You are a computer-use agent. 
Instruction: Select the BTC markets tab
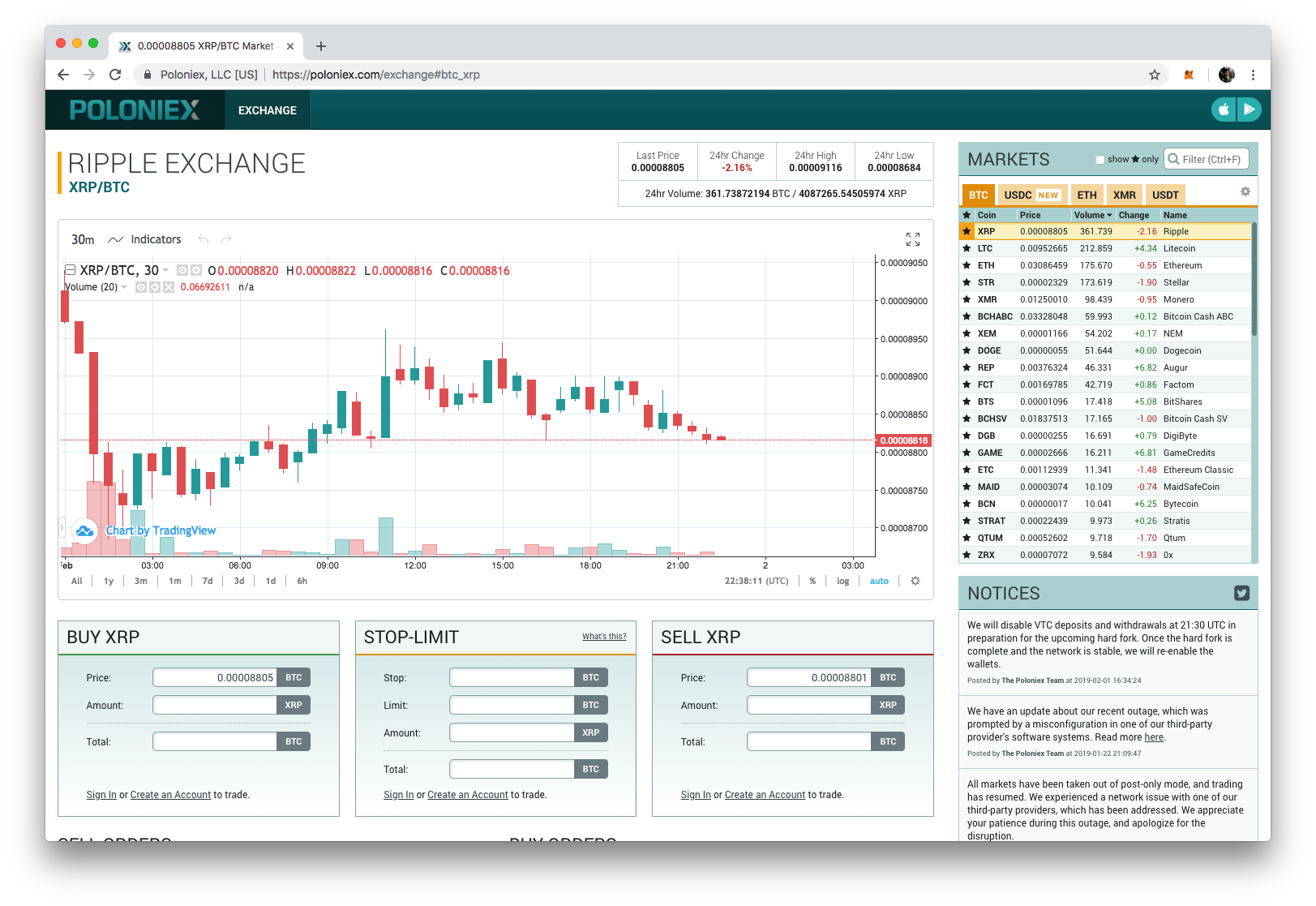[979, 195]
